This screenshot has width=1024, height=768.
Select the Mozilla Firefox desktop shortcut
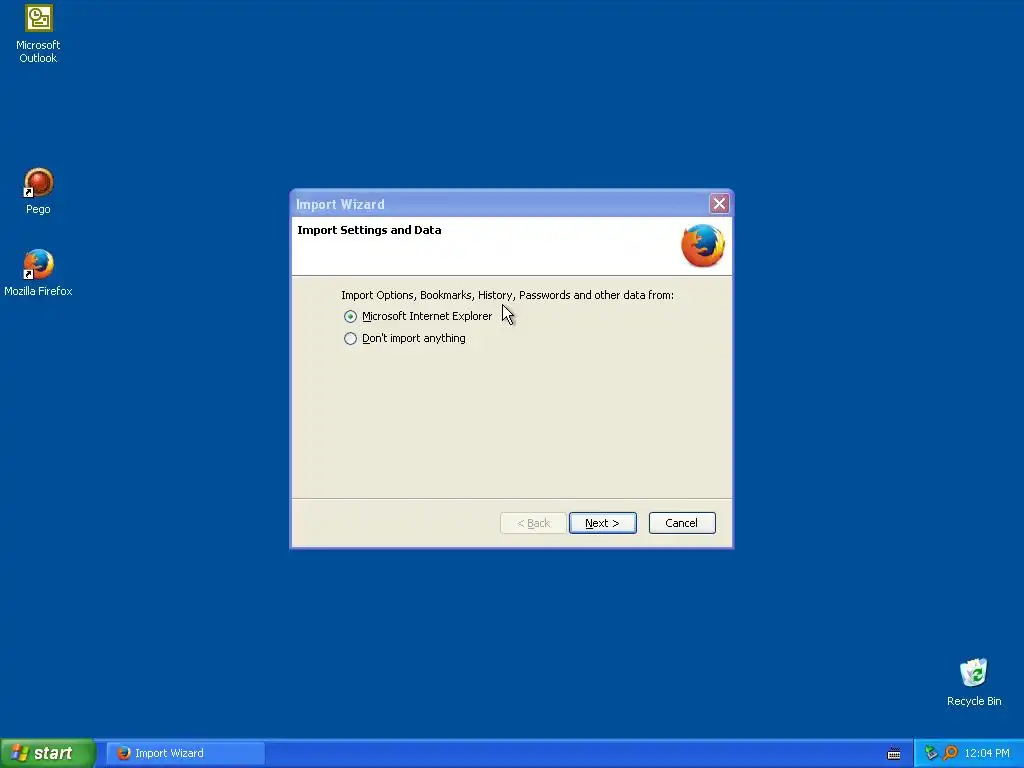(x=38, y=273)
